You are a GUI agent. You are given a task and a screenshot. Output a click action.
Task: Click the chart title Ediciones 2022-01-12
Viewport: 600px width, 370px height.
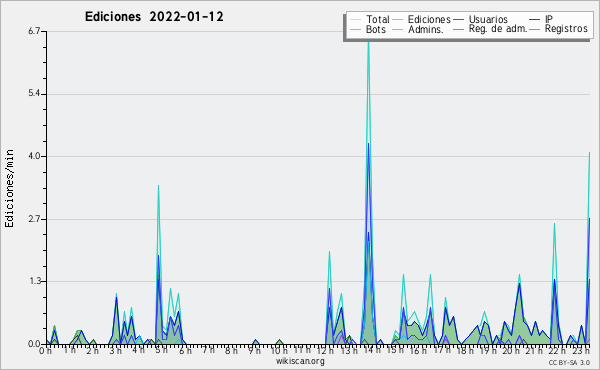pyautogui.click(x=154, y=17)
